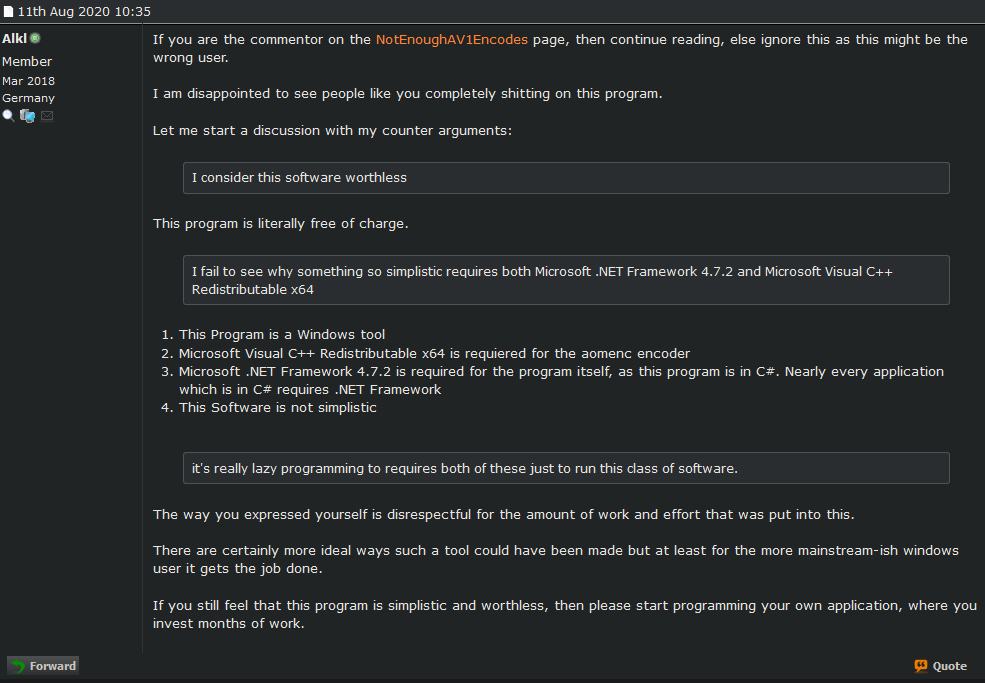Click the green arrow Forward button

click(43, 666)
